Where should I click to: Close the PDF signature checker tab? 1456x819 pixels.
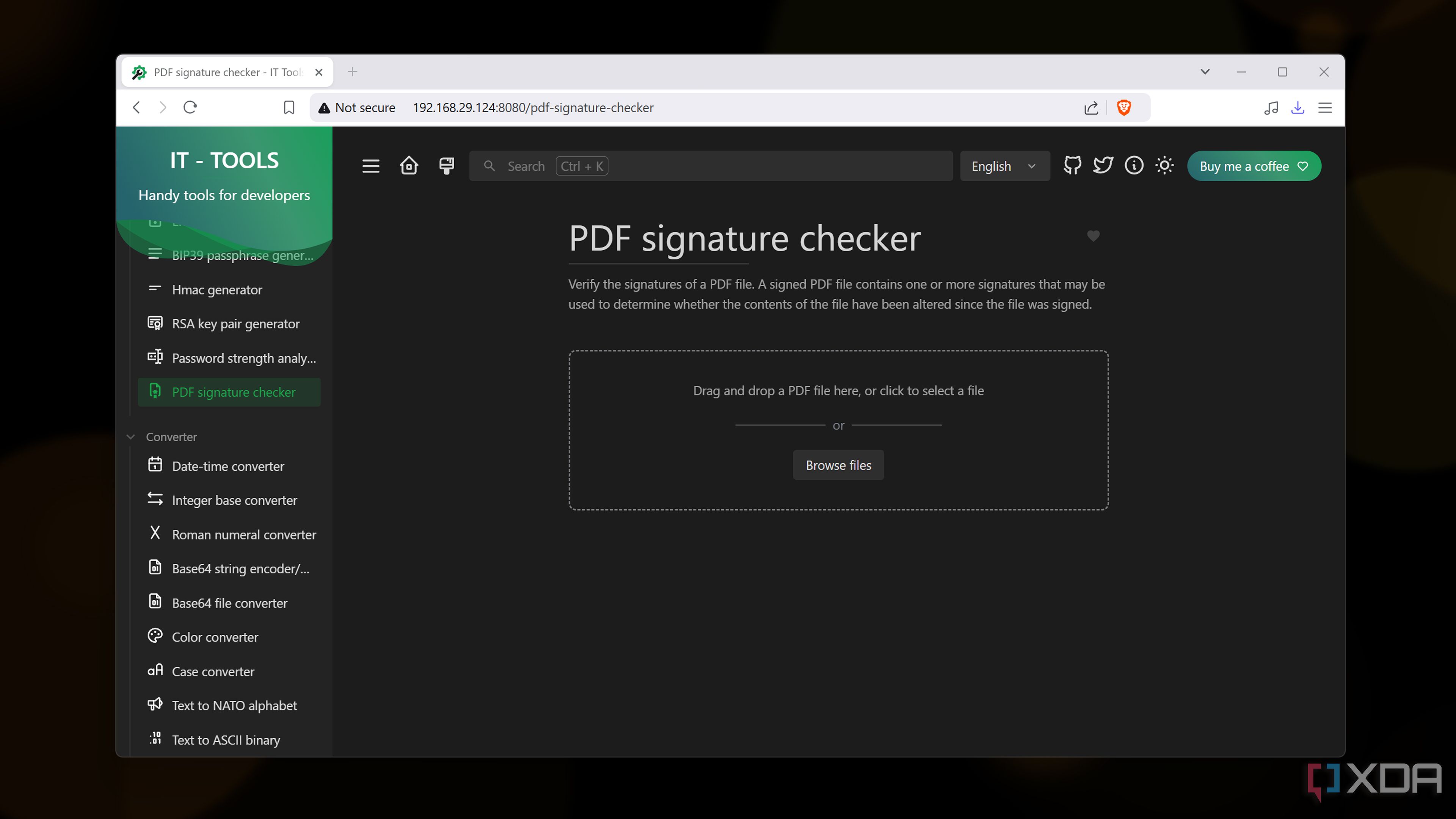[319, 72]
